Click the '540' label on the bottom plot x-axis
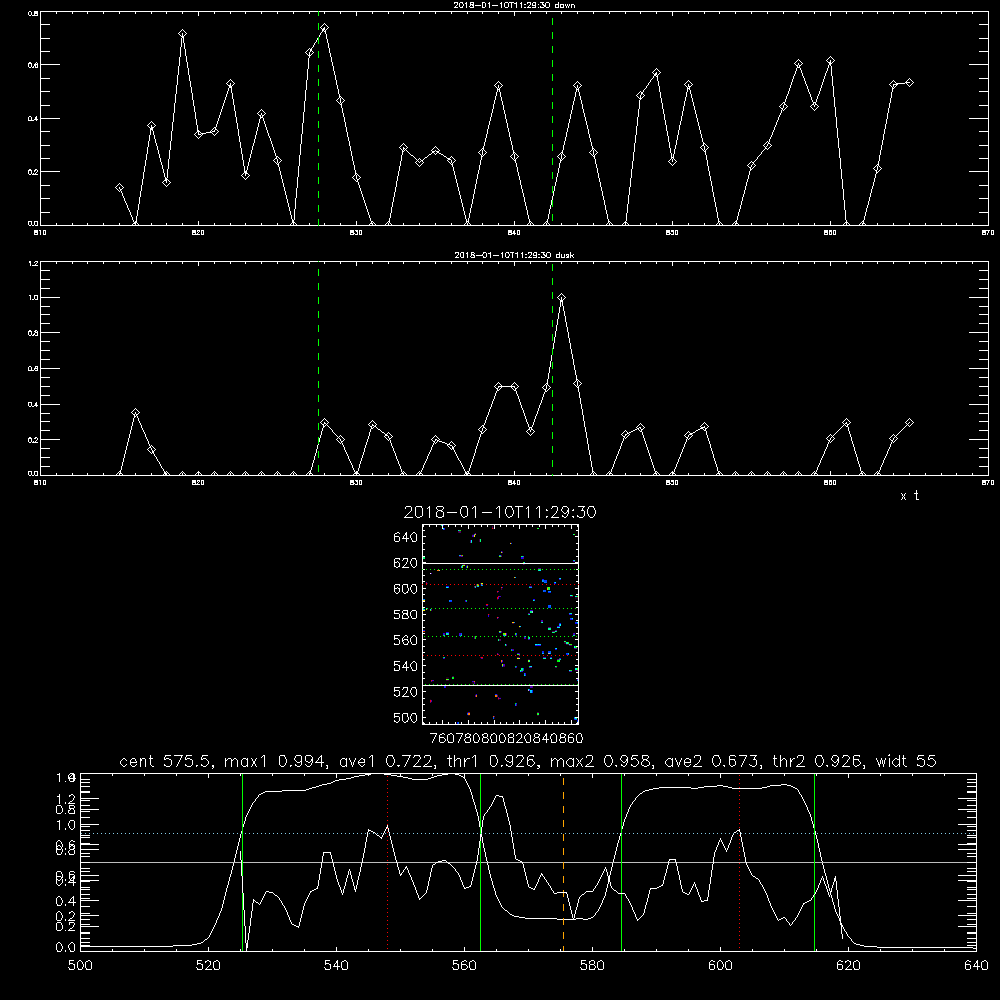 coord(336,966)
